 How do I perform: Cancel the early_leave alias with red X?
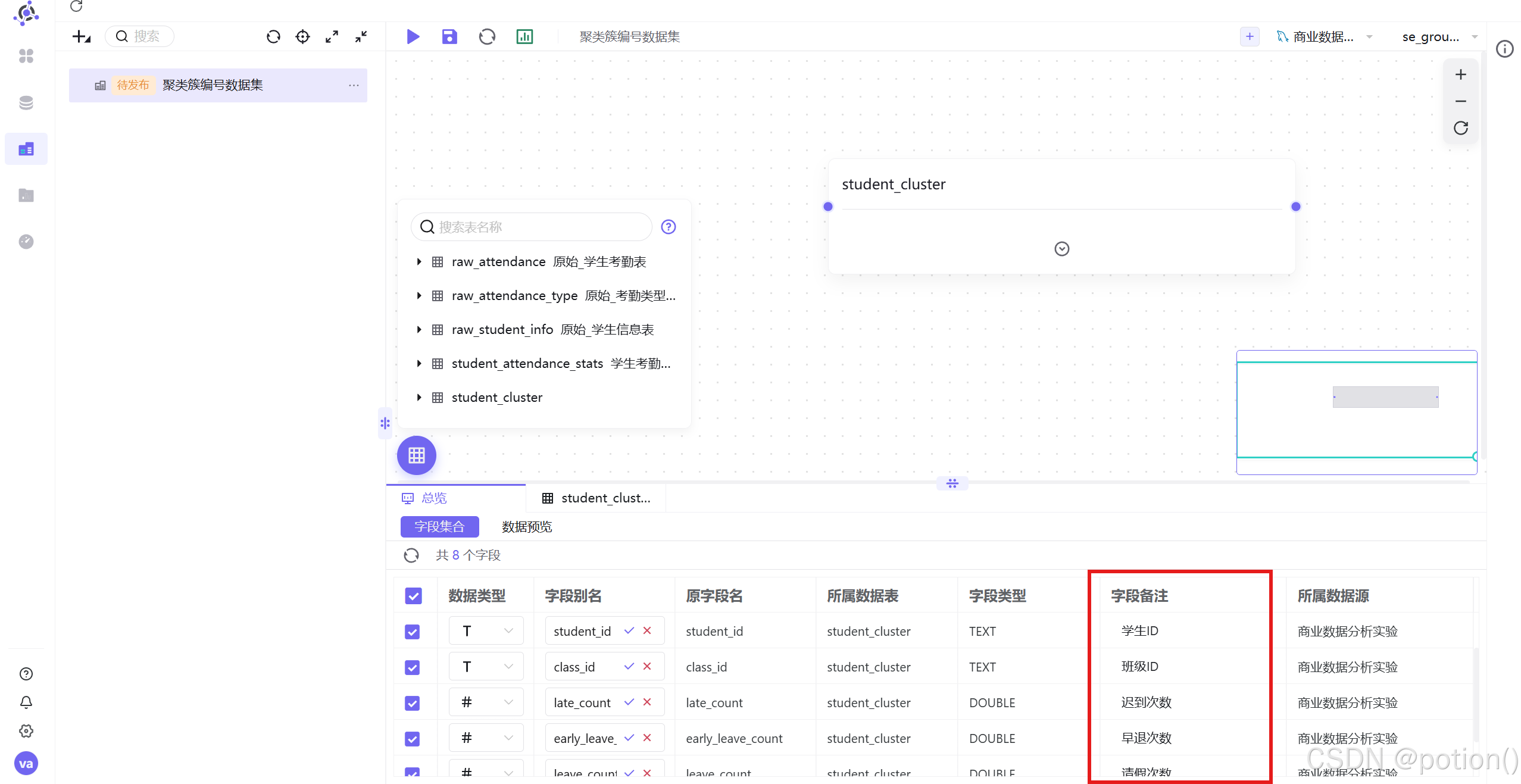click(x=647, y=738)
